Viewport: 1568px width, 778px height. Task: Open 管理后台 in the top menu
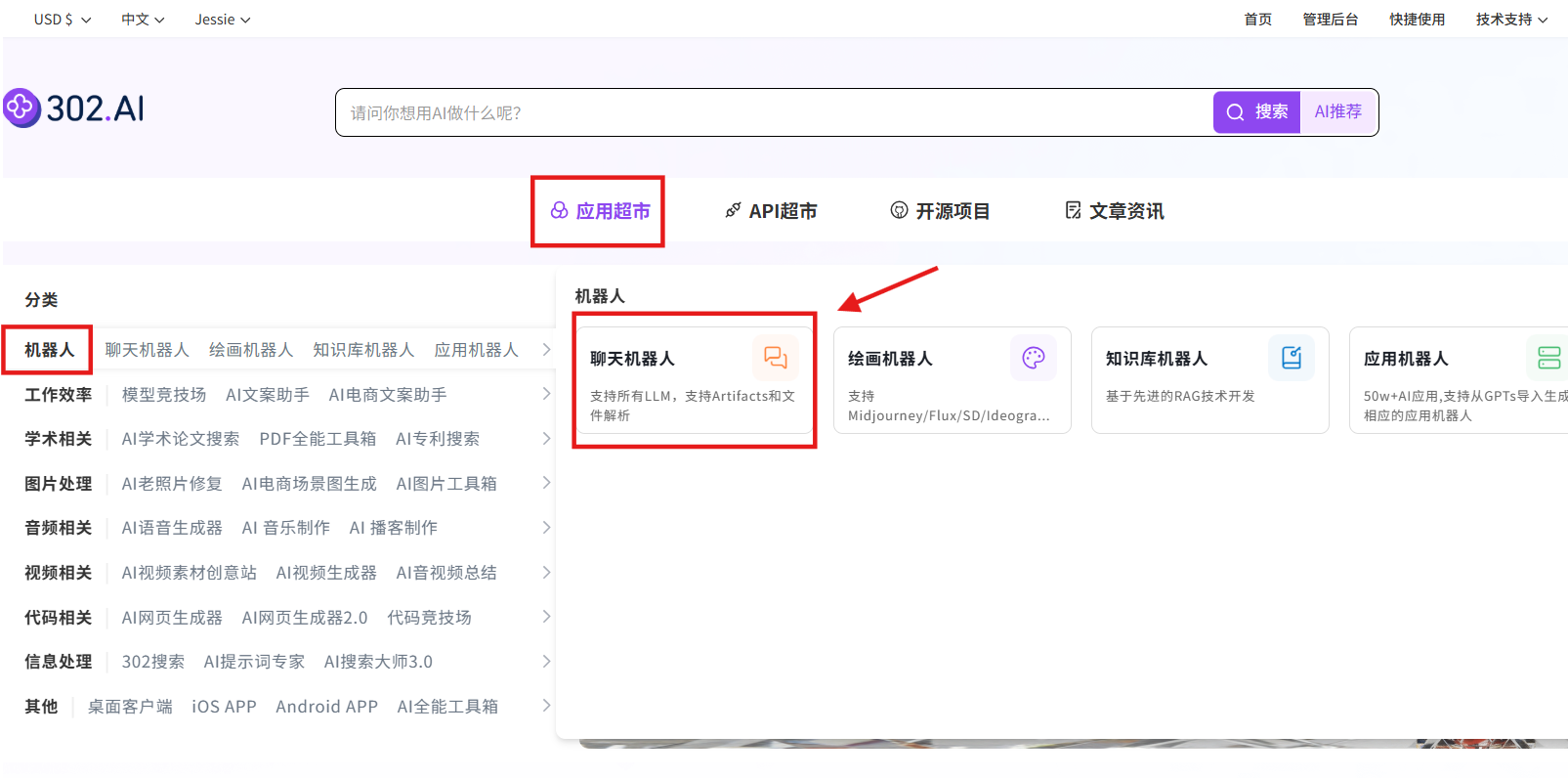(1330, 20)
